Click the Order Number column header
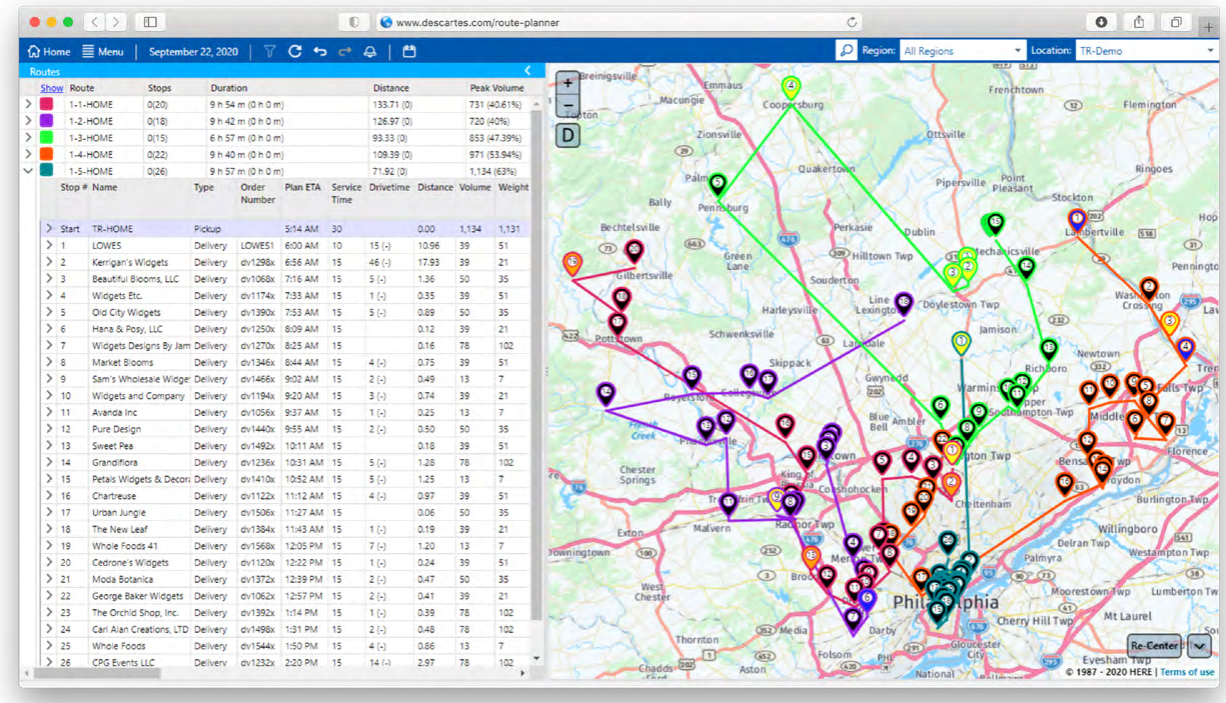The height and width of the screenshot is (703, 1226). [x=258, y=193]
